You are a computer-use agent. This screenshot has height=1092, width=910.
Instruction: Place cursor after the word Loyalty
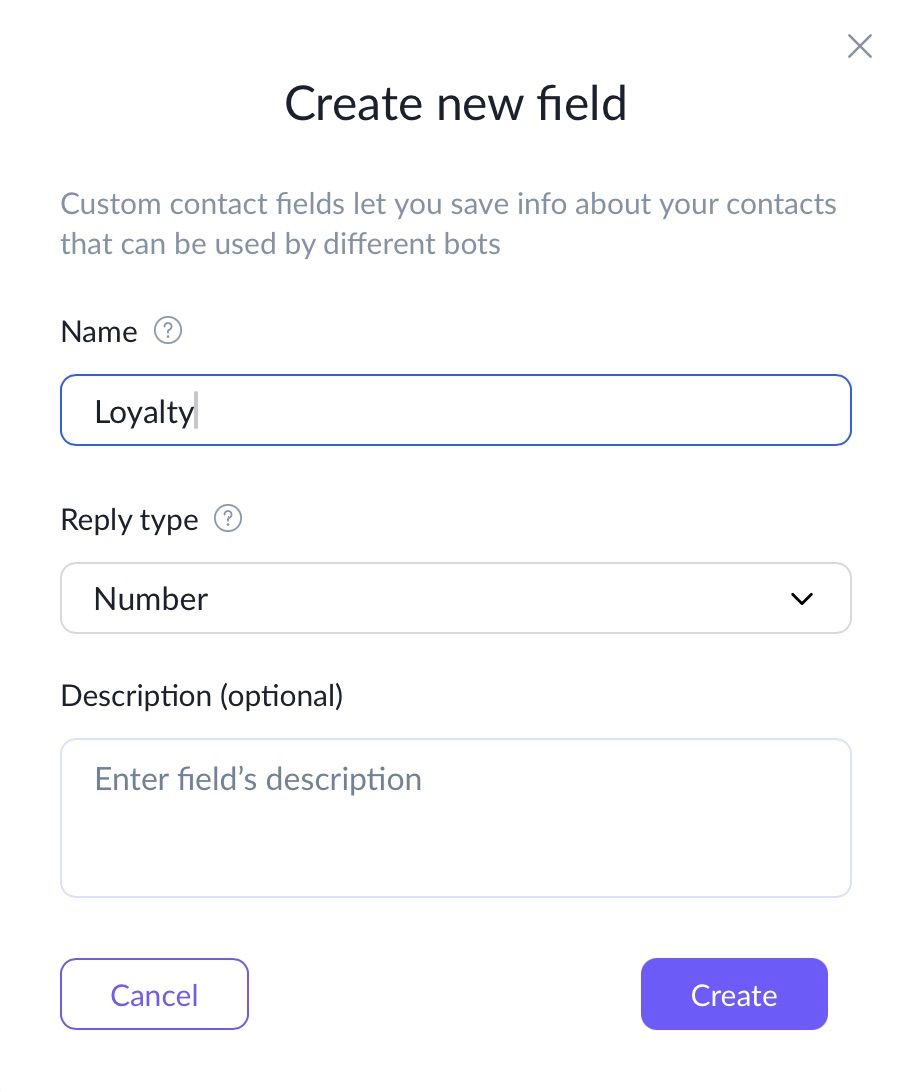[x=196, y=411]
